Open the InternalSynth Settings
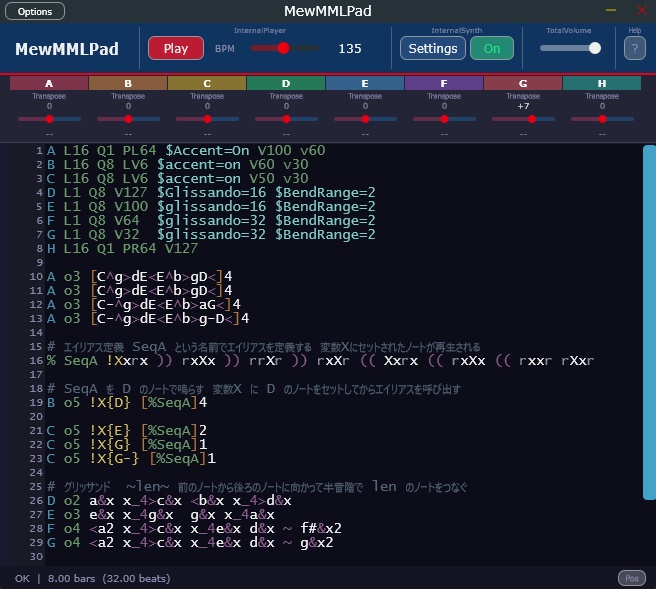The height and width of the screenshot is (589, 656). point(433,48)
